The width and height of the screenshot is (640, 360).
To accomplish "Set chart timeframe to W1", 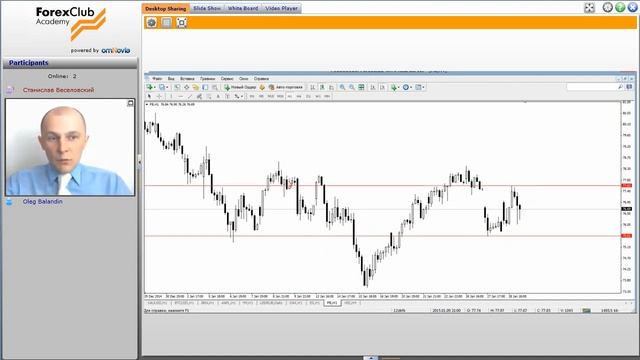I will (x=318, y=96).
